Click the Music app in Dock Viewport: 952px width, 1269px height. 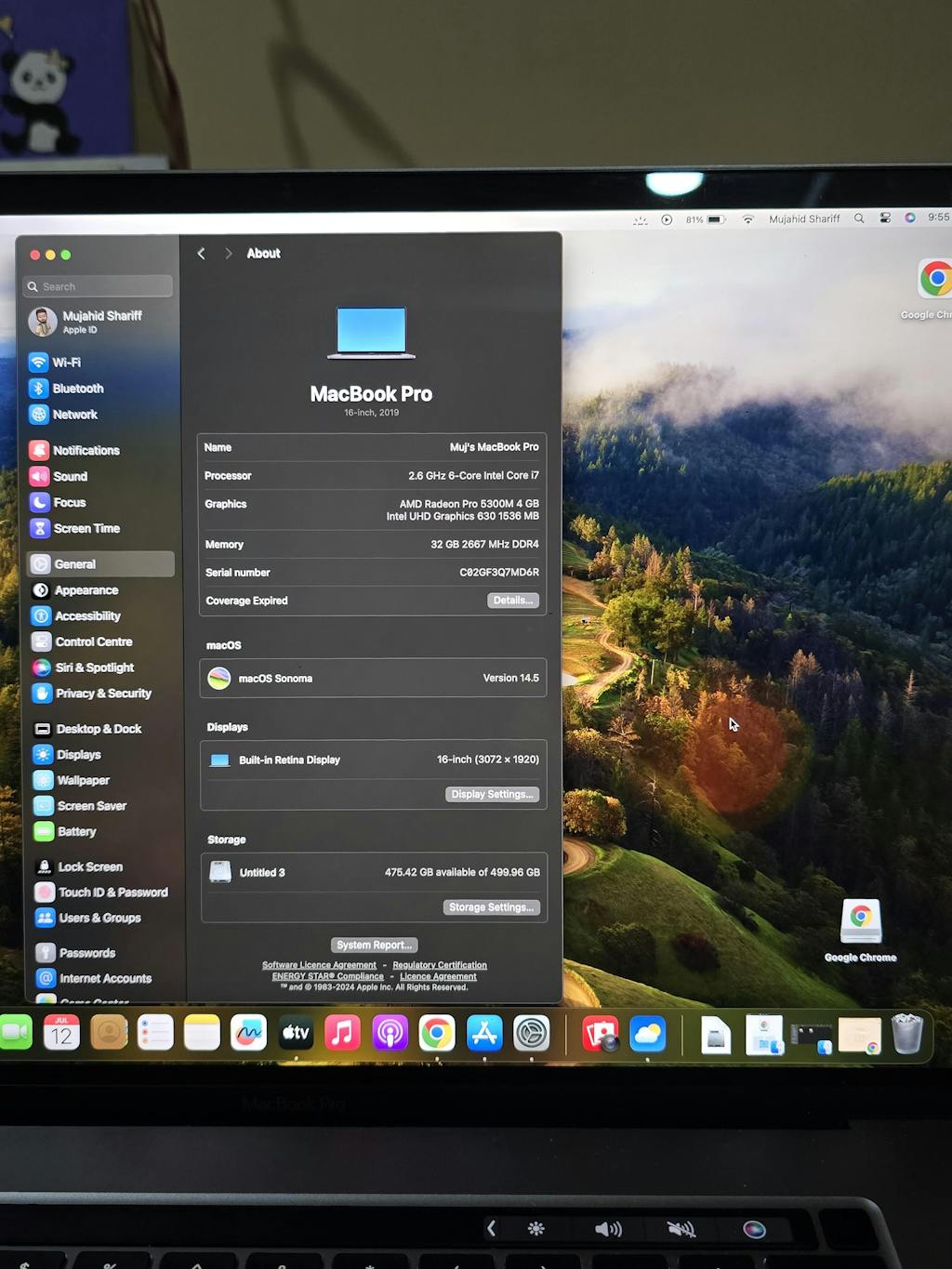[342, 1033]
